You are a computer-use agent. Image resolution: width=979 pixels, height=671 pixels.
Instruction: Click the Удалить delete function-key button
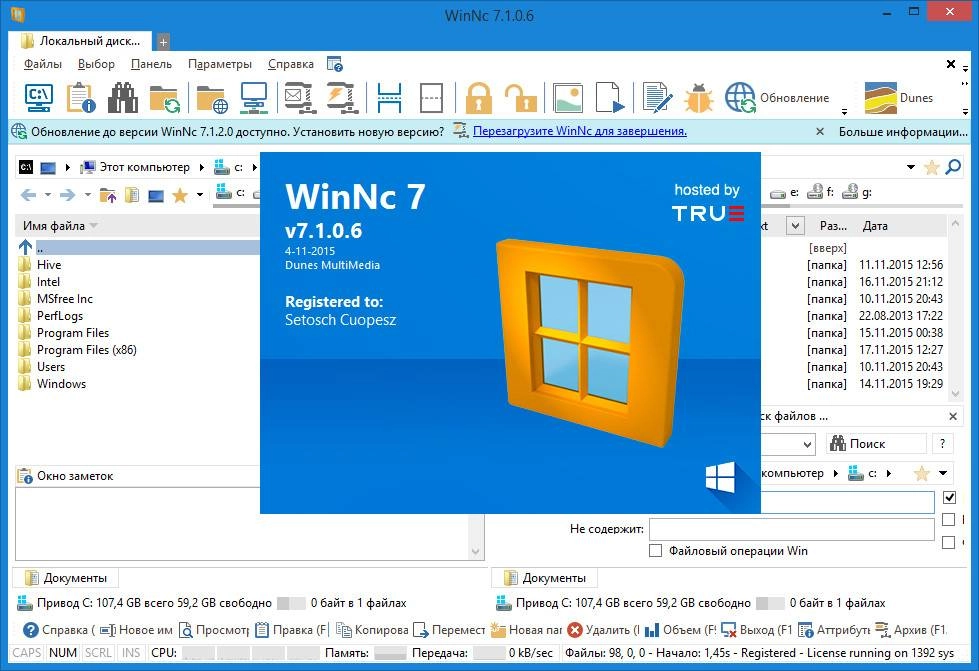point(604,630)
